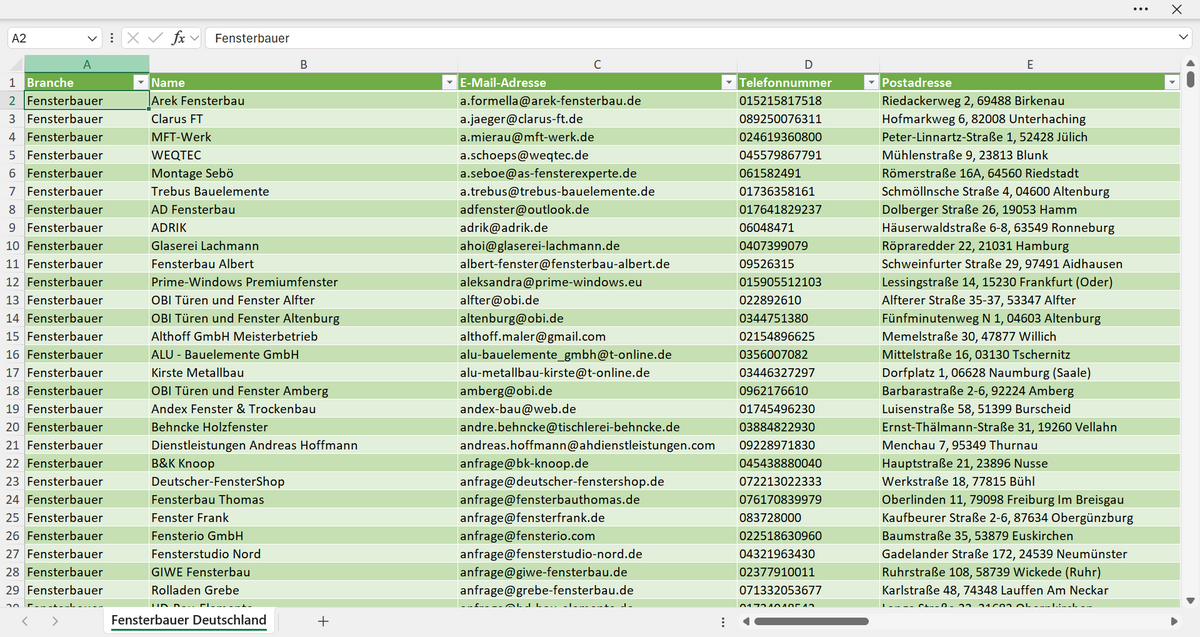1200x637 pixels.
Task: Select cell Althoff GmbH Meisterbetrieb
Action: [x=303, y=336]
